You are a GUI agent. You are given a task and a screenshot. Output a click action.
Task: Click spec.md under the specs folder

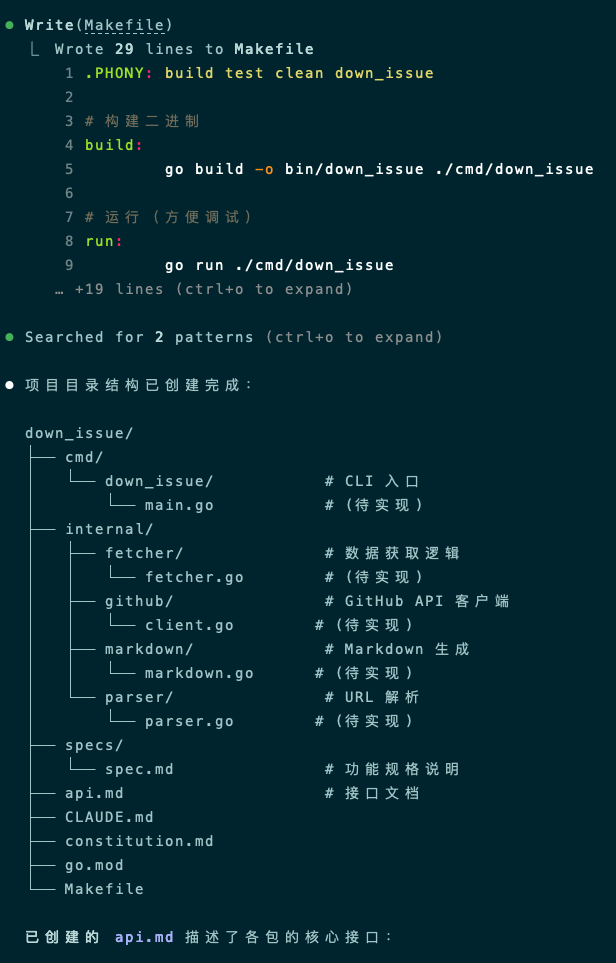point(139,769)
